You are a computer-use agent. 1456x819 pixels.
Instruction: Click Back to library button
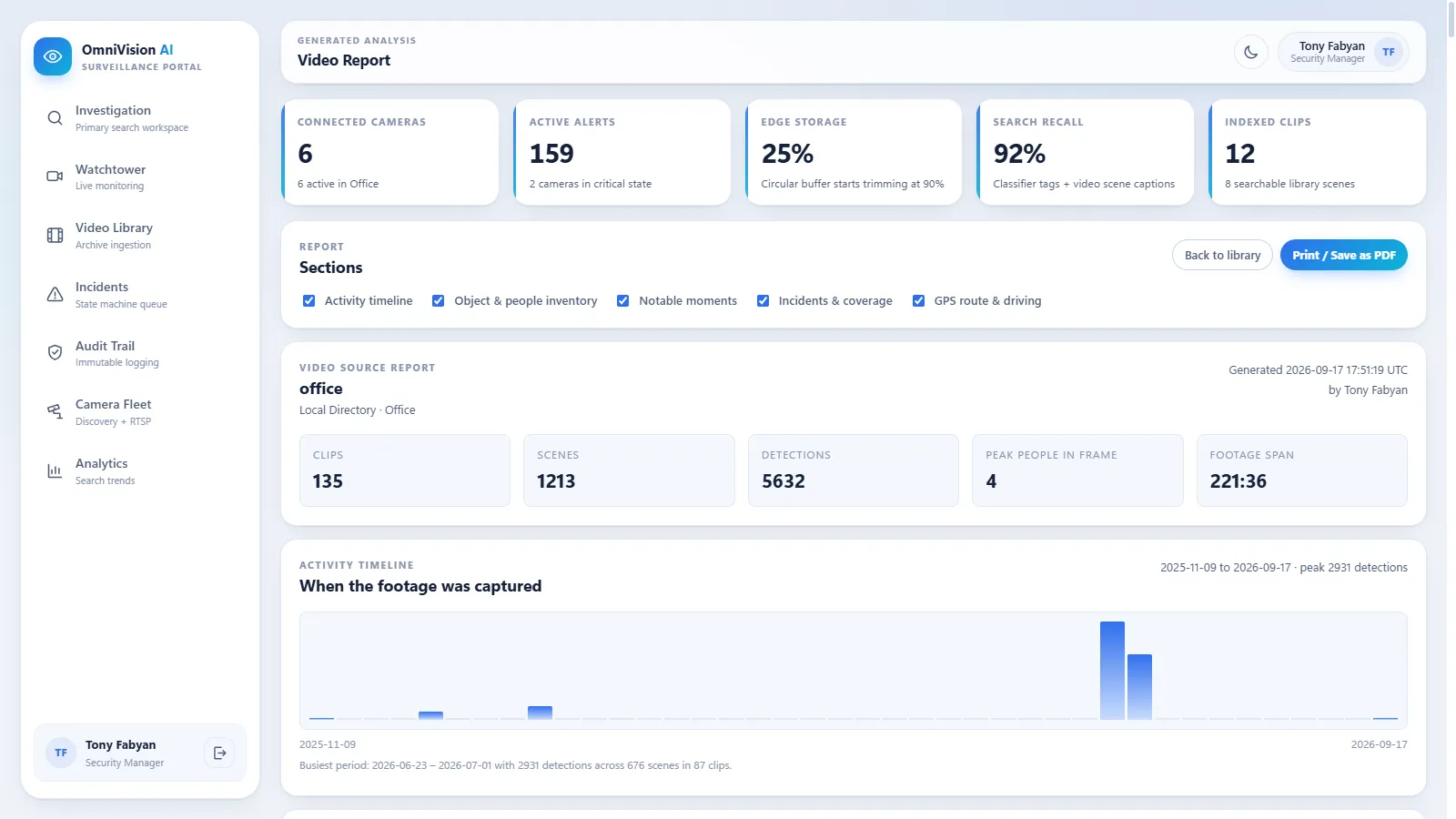tap(1222, 255)
